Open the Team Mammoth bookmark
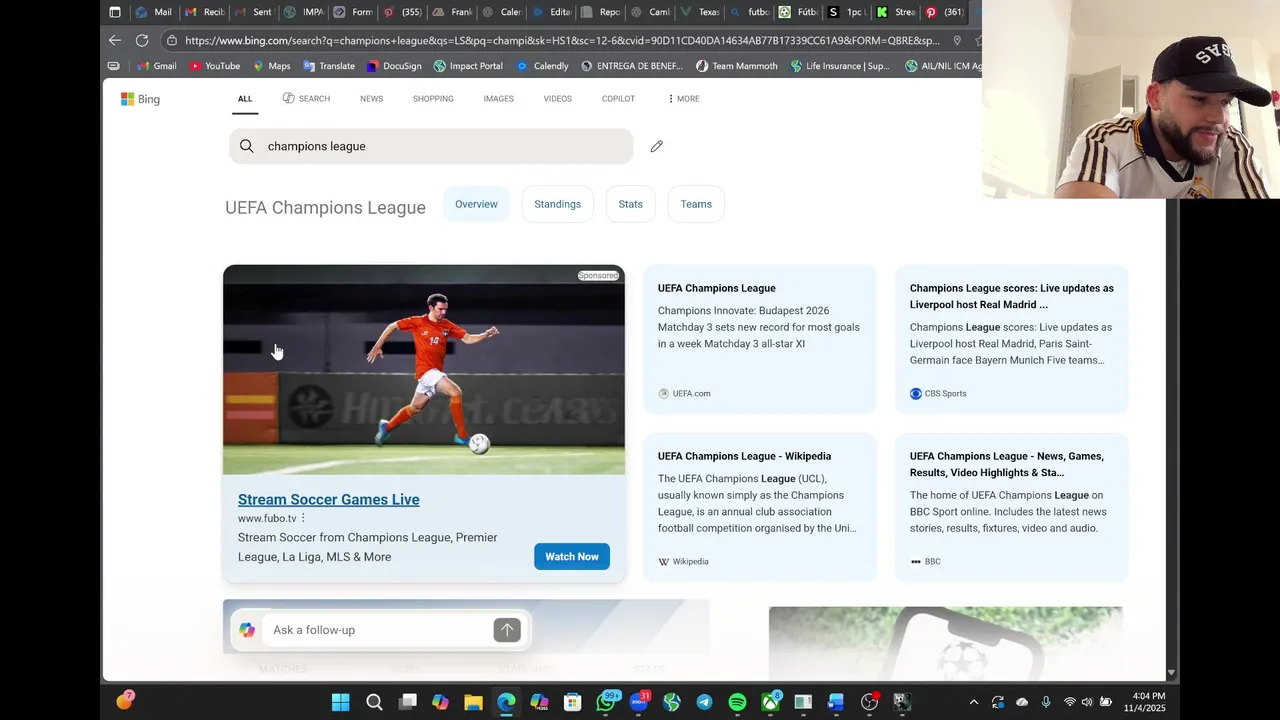The width and height of the screenshot is (1280, 720). tap(736, 66)
